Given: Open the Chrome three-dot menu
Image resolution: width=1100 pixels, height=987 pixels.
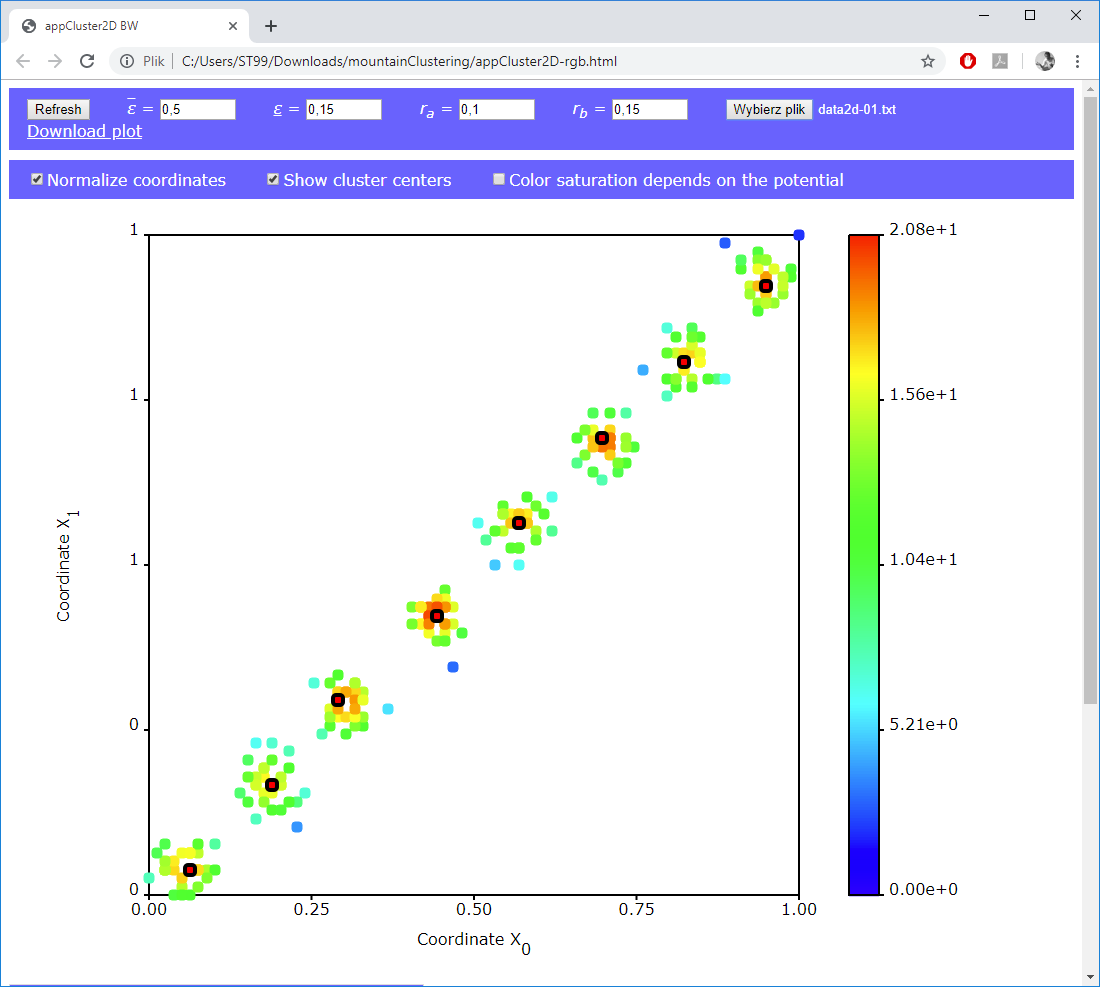Looking at the screenshot, I should [1077, 61].
